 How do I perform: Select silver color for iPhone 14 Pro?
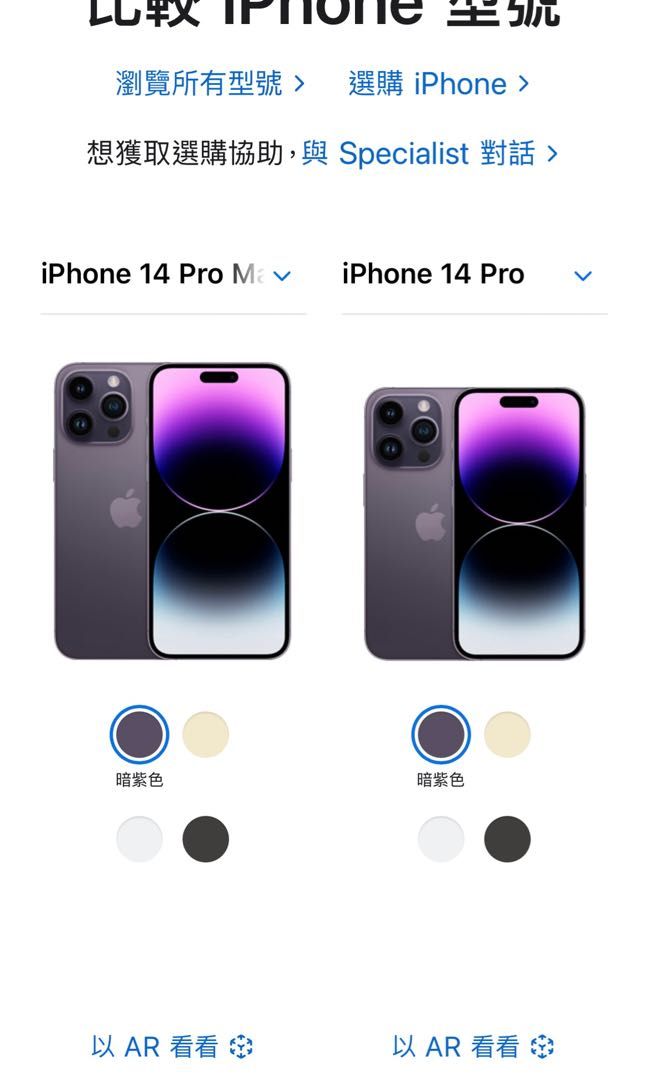pos(441,839)
